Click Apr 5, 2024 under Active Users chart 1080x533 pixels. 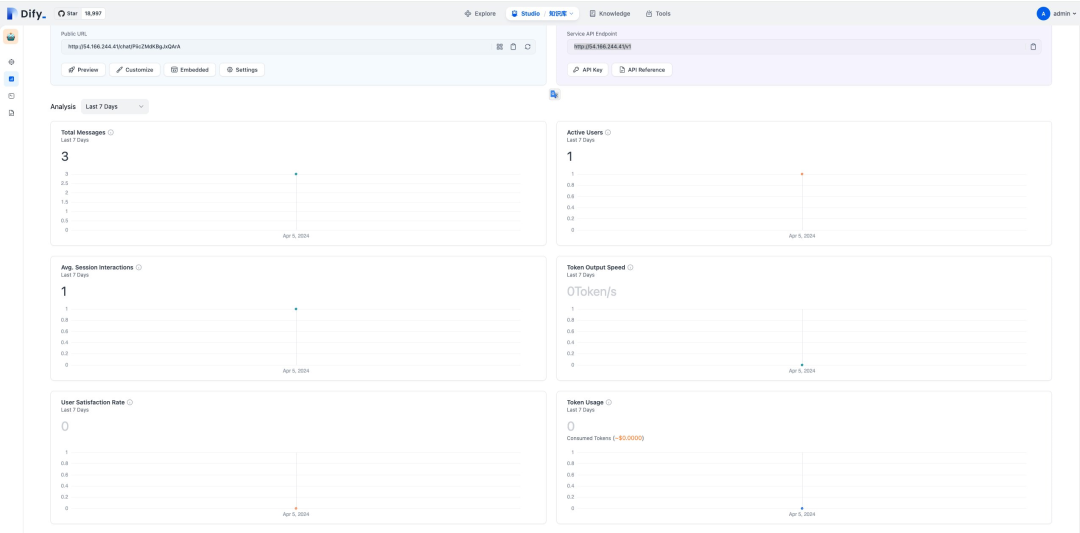click(802, 236)
